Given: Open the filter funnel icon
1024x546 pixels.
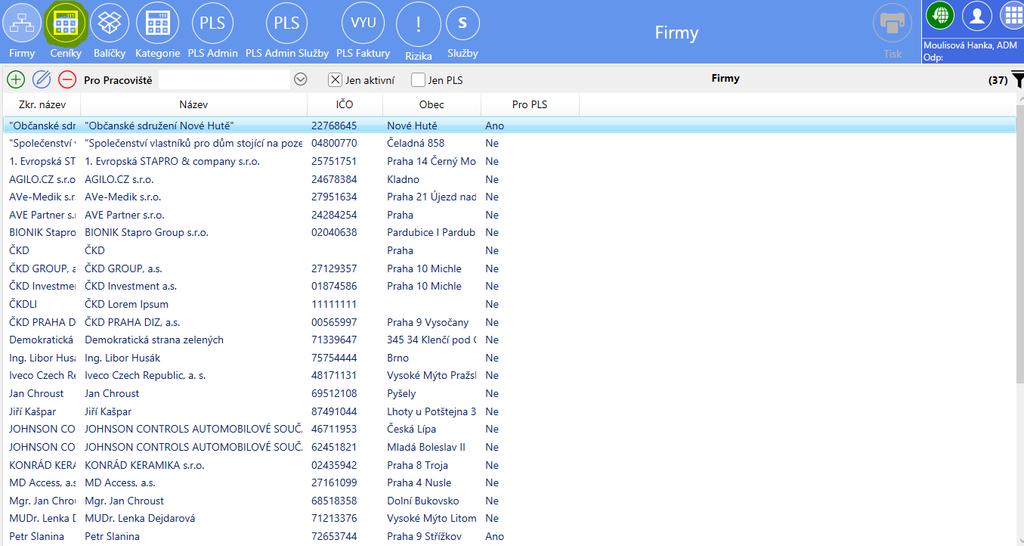Looking at the screenshot, I should [x=1017, y=80].
